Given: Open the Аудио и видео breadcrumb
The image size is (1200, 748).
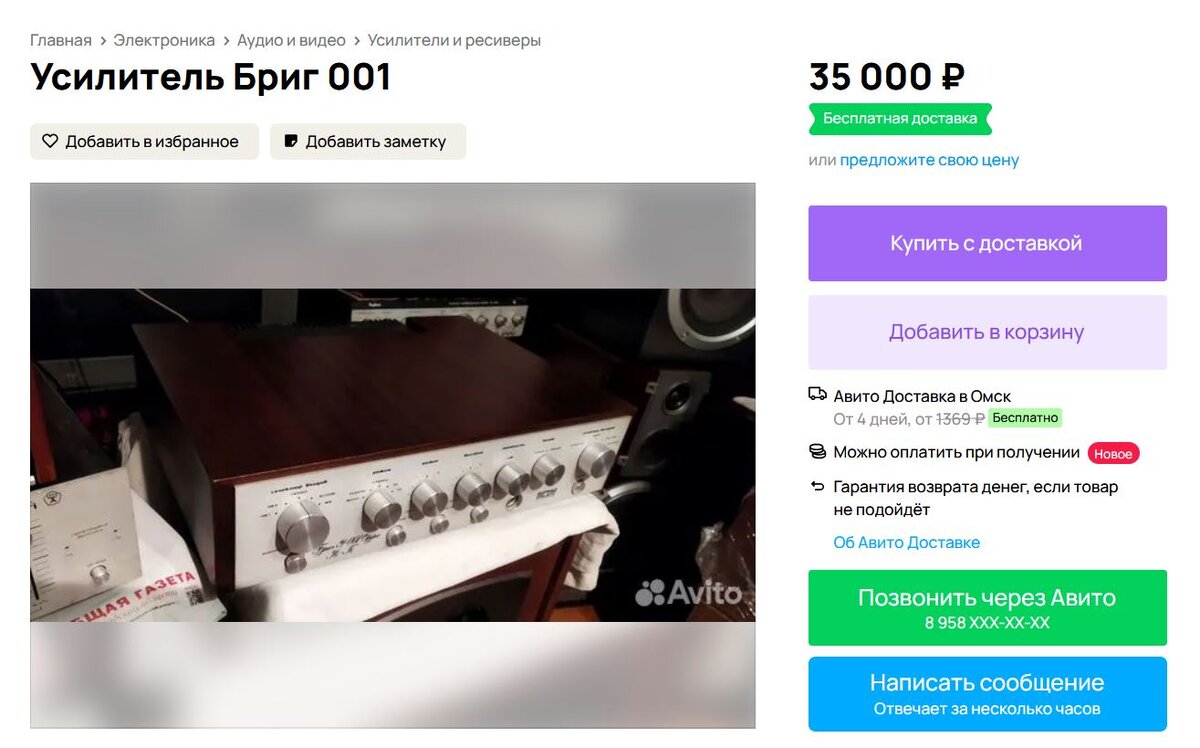Looking at the screenshot, I should 291,41.
